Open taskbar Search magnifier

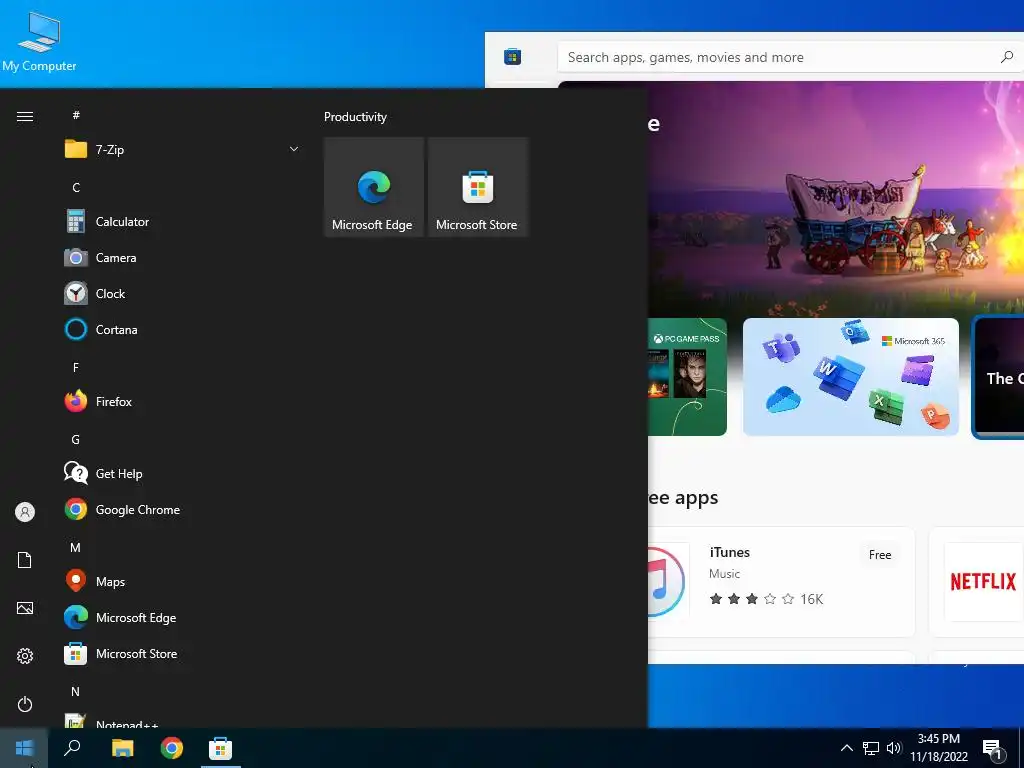pos(72,748)
